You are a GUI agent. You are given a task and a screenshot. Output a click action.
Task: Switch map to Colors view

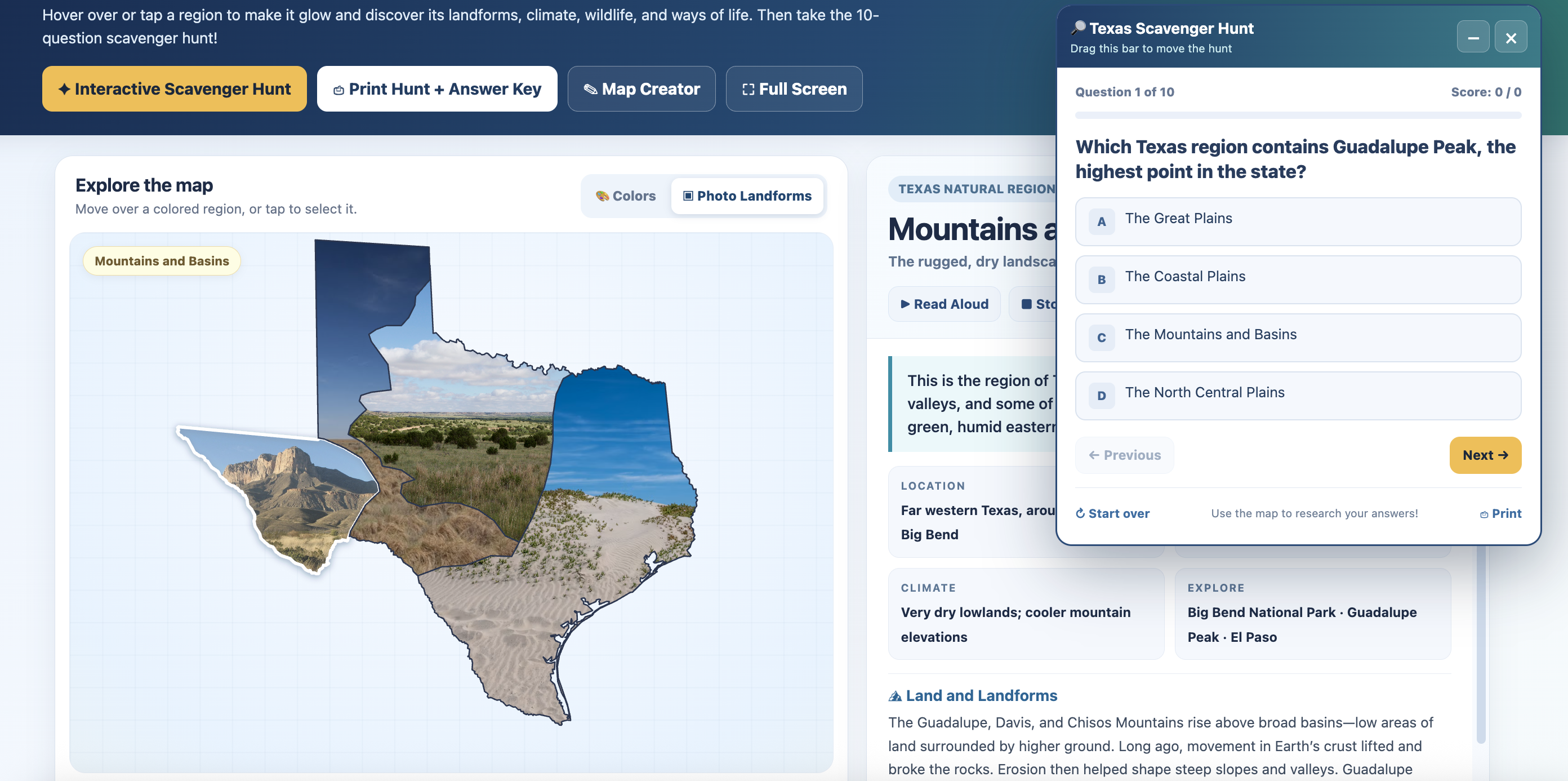[x=626, y=196]
